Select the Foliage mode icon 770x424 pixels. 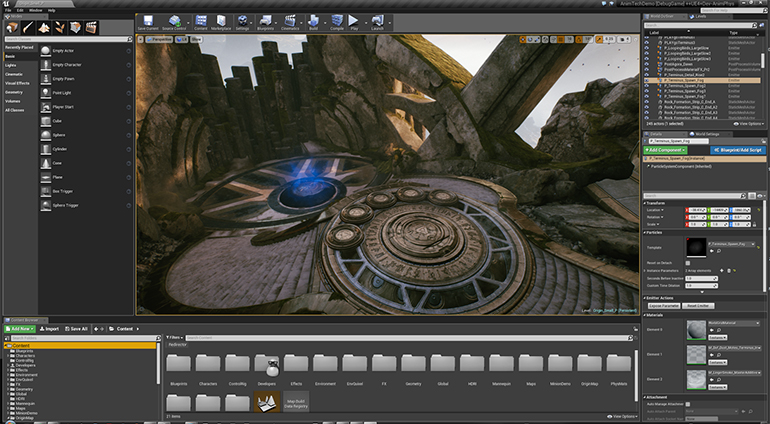click(59, 28)
